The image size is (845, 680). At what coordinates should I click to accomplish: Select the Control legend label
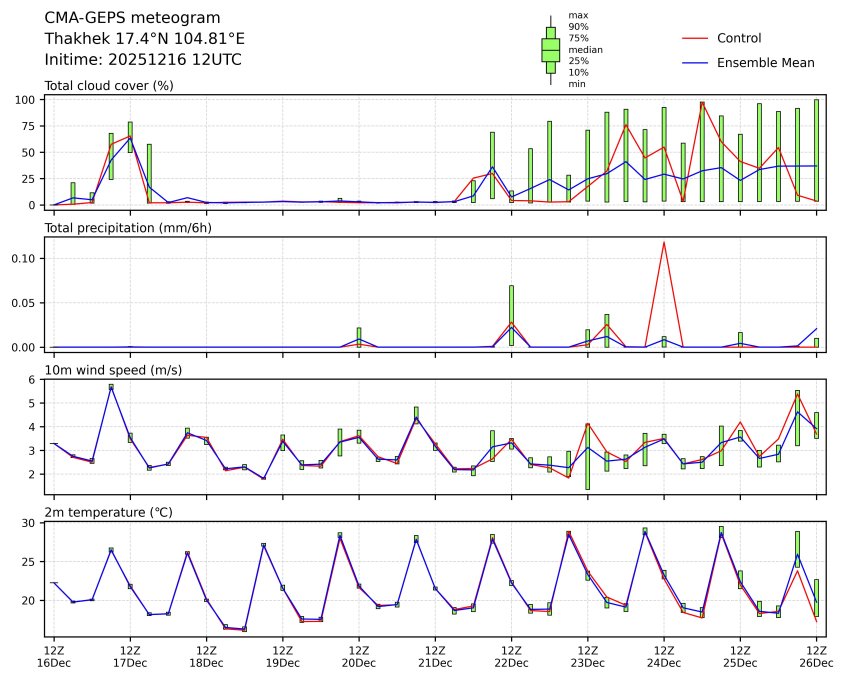point(739,38)
